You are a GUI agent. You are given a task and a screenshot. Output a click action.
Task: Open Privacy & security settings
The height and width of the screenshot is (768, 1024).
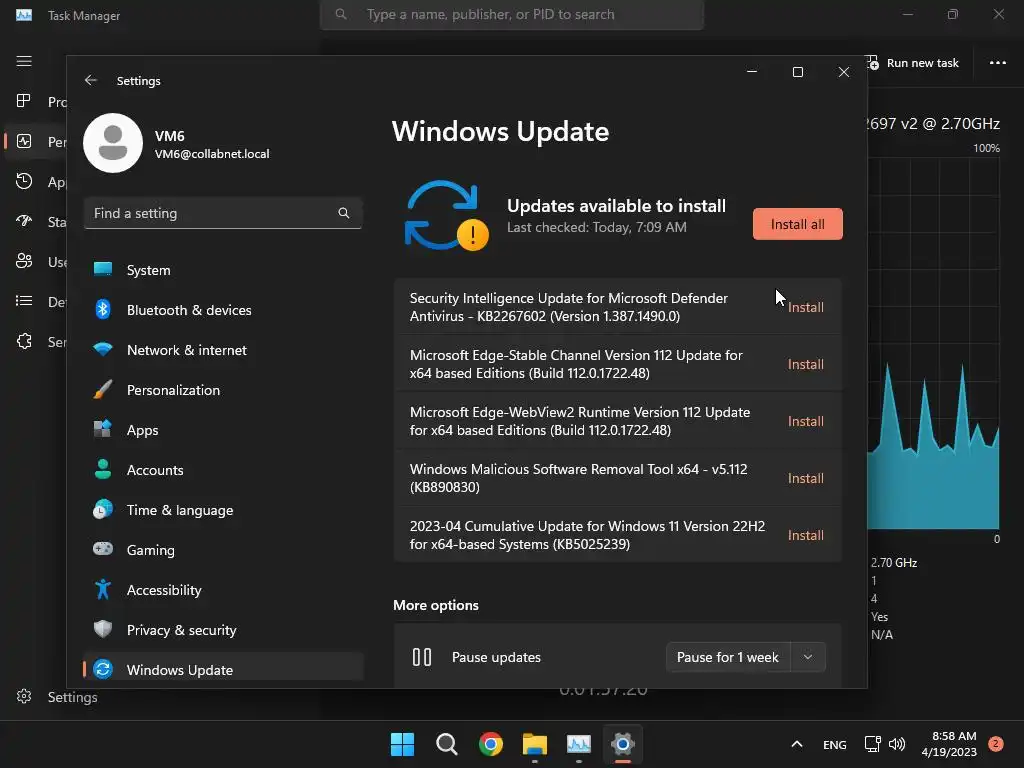[223, 630]
